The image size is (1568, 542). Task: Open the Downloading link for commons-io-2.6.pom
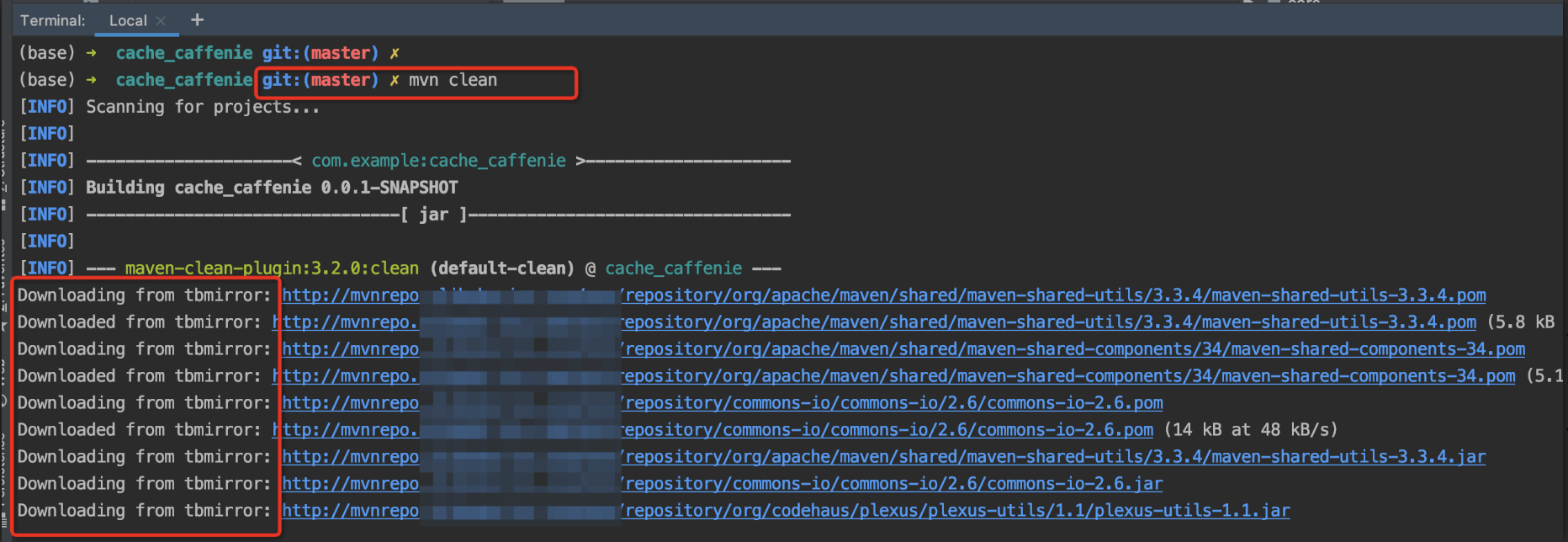tap(723, 403)
